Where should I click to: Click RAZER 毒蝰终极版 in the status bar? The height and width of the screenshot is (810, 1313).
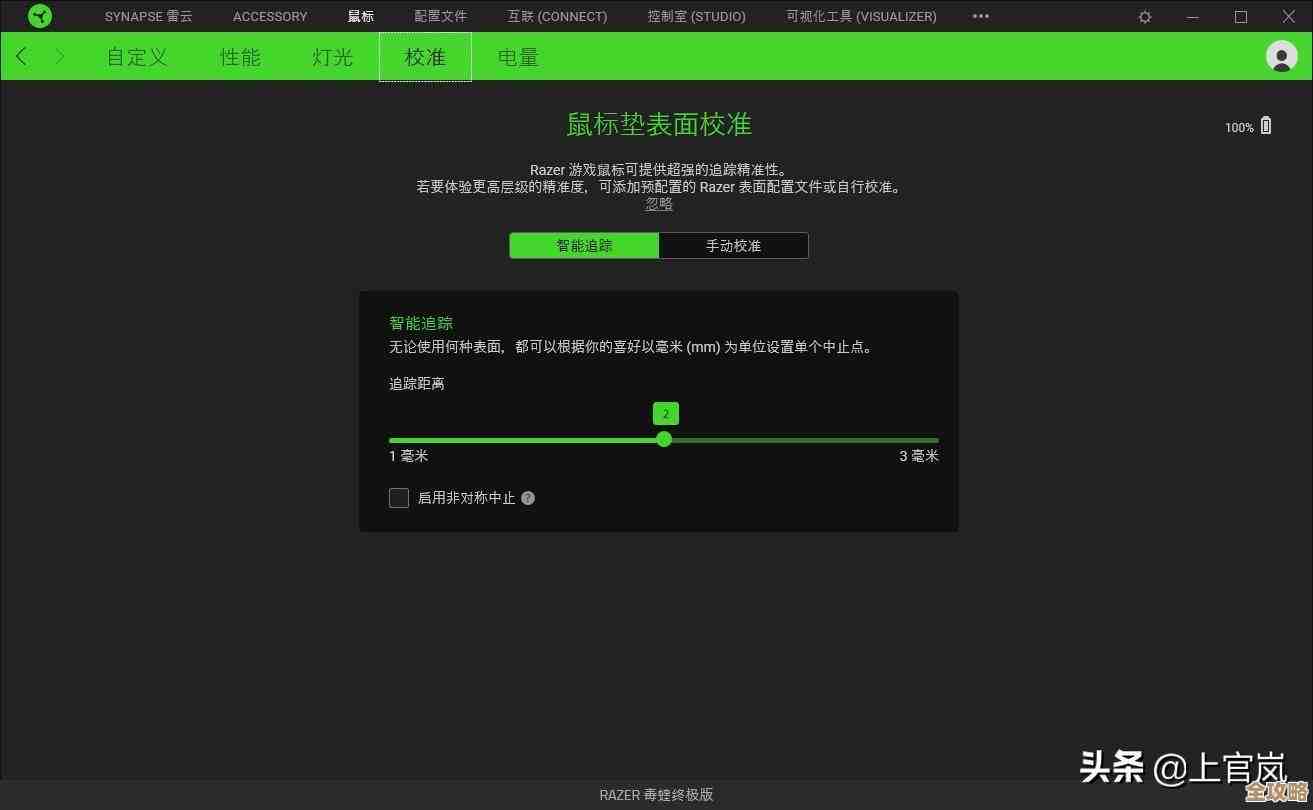[x=656, y=795]
